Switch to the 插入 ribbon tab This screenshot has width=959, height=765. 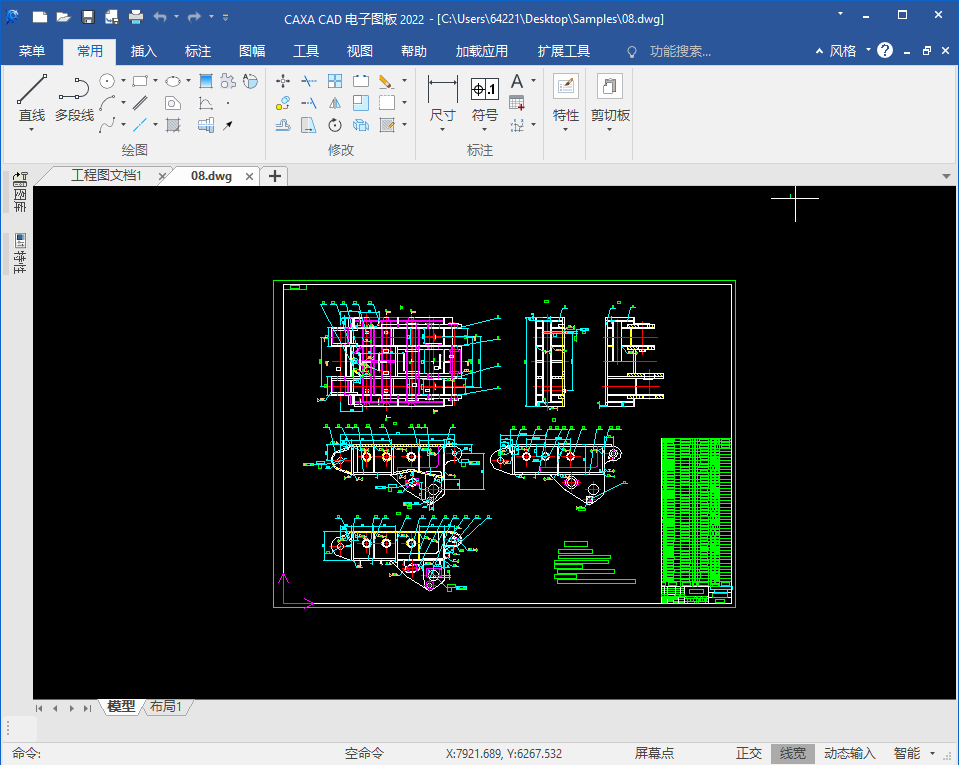coord(144,51)
